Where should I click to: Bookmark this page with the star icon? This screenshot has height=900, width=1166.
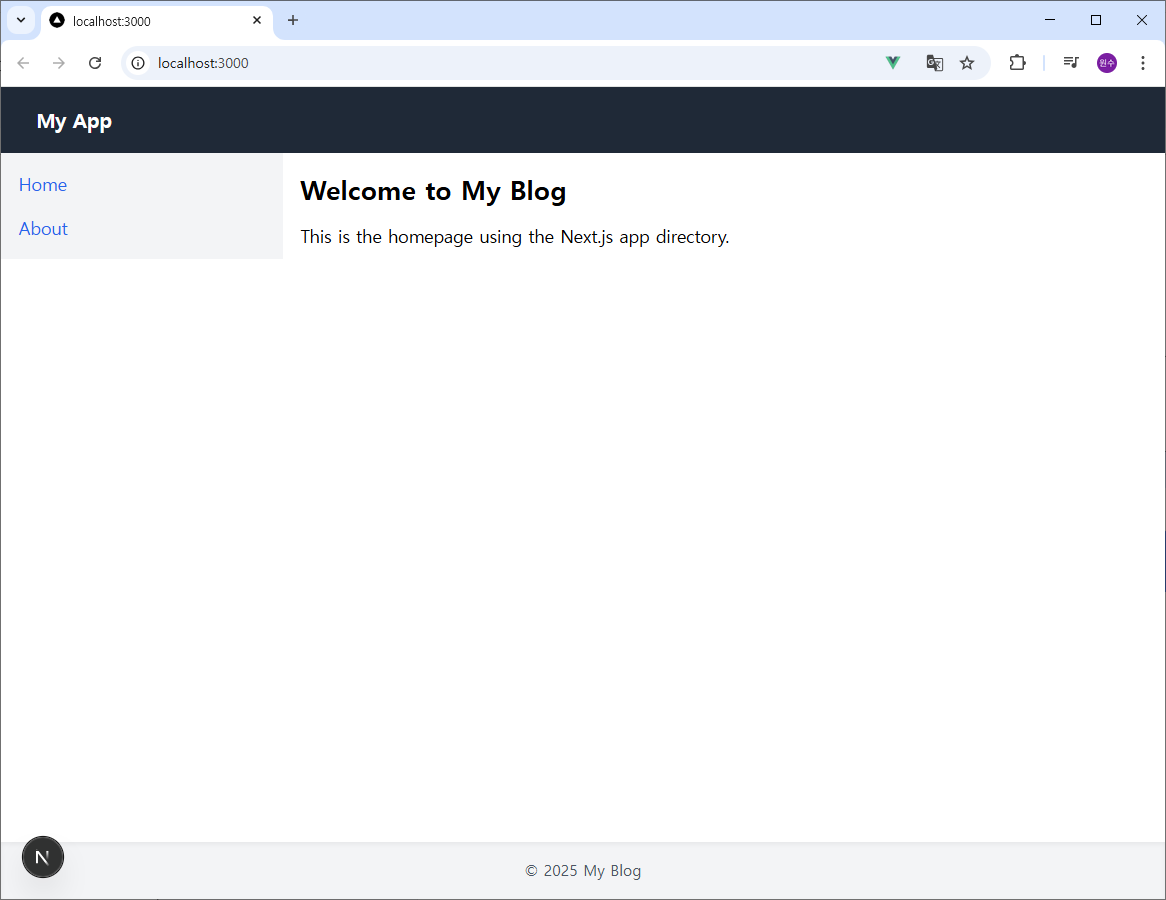click(967, 63)
